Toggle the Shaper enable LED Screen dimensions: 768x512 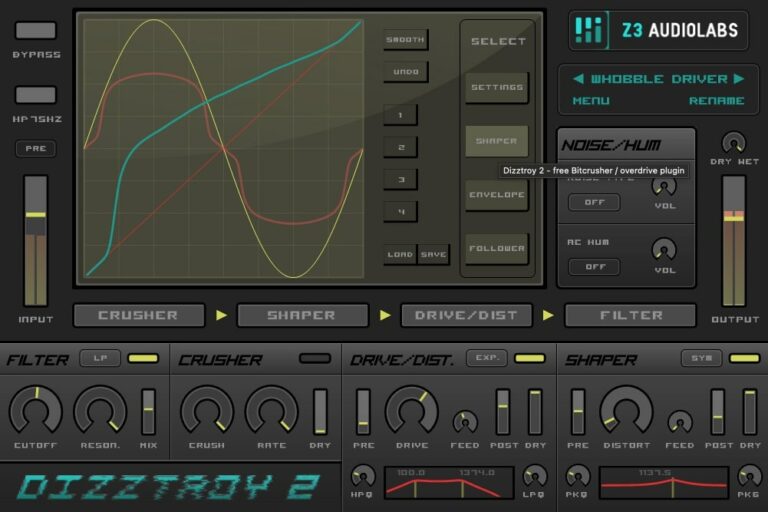tap(744, 359)
